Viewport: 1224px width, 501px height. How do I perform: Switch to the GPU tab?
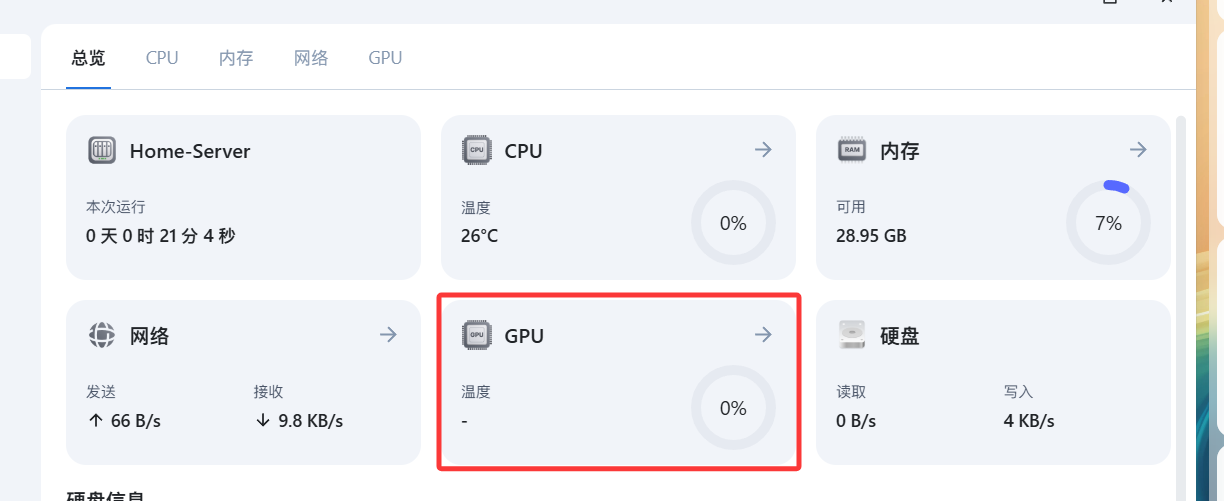[x=385, y=58]
